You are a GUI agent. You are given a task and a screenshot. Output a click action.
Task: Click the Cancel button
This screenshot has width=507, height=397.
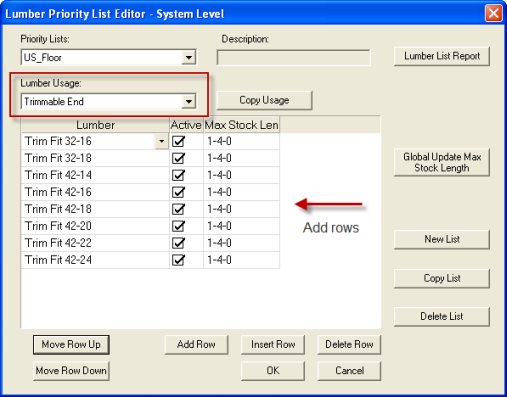pyautogui.click(x=349, y=371)
